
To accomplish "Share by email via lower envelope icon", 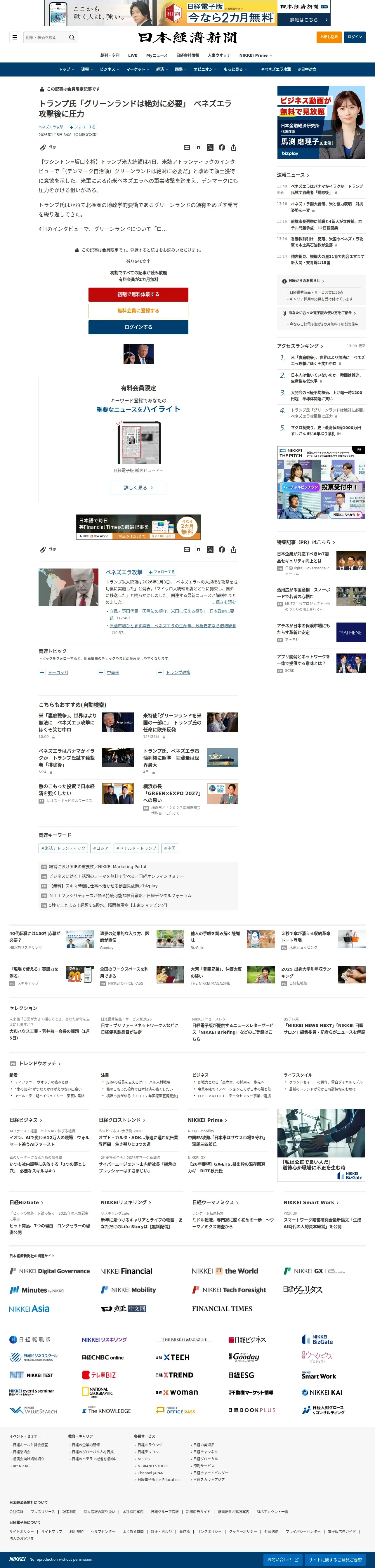I will click(187, 549).
